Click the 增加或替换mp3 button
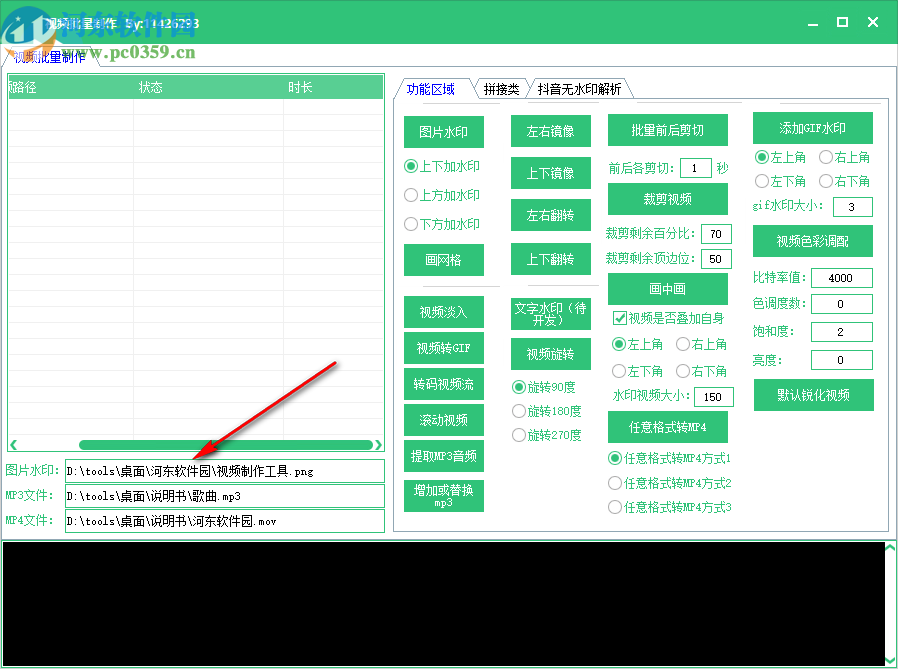The height and width of the screenshot is (669, 898). pyautogui.click(x=443, y=496)
